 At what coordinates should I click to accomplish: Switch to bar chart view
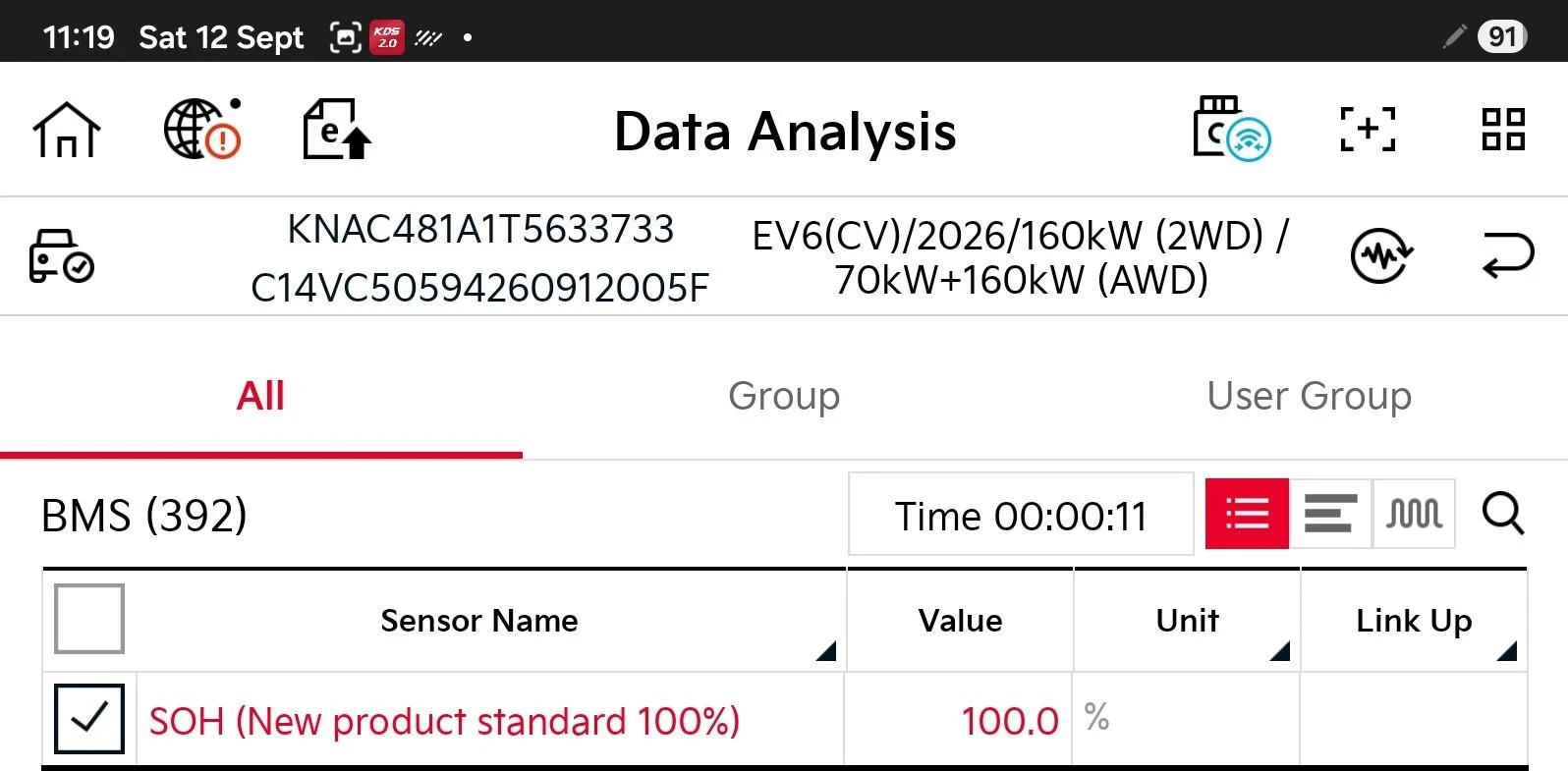point(1330,514)
